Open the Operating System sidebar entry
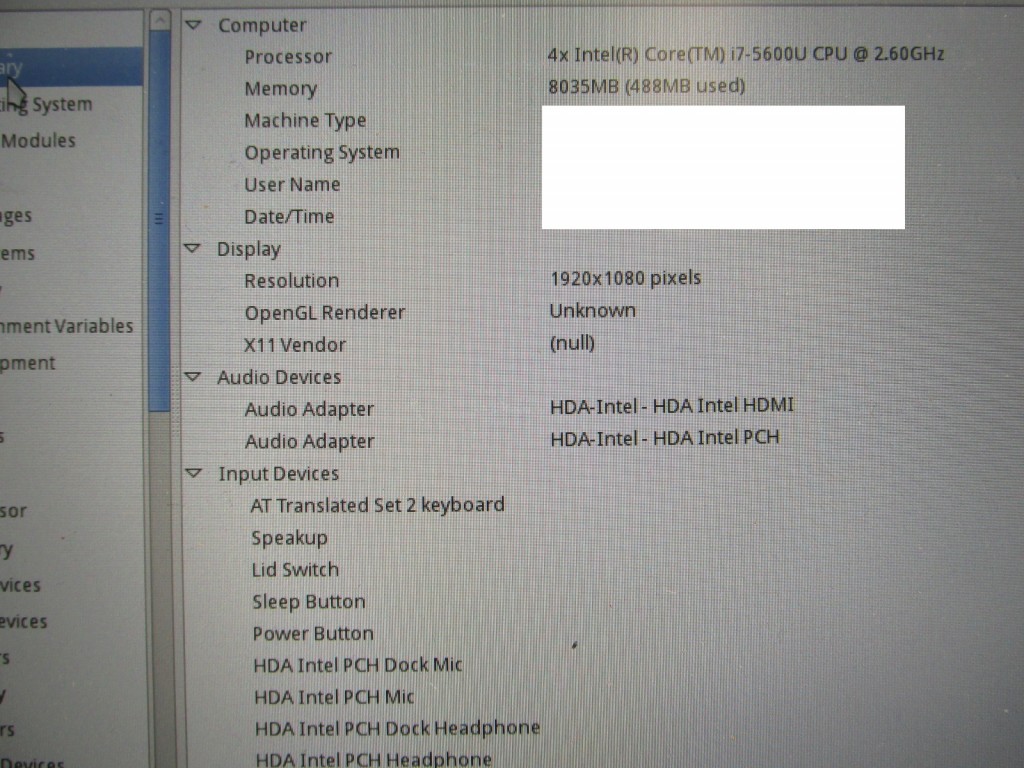The height and width of the screenshot is (768, 1024). [46, 104]
